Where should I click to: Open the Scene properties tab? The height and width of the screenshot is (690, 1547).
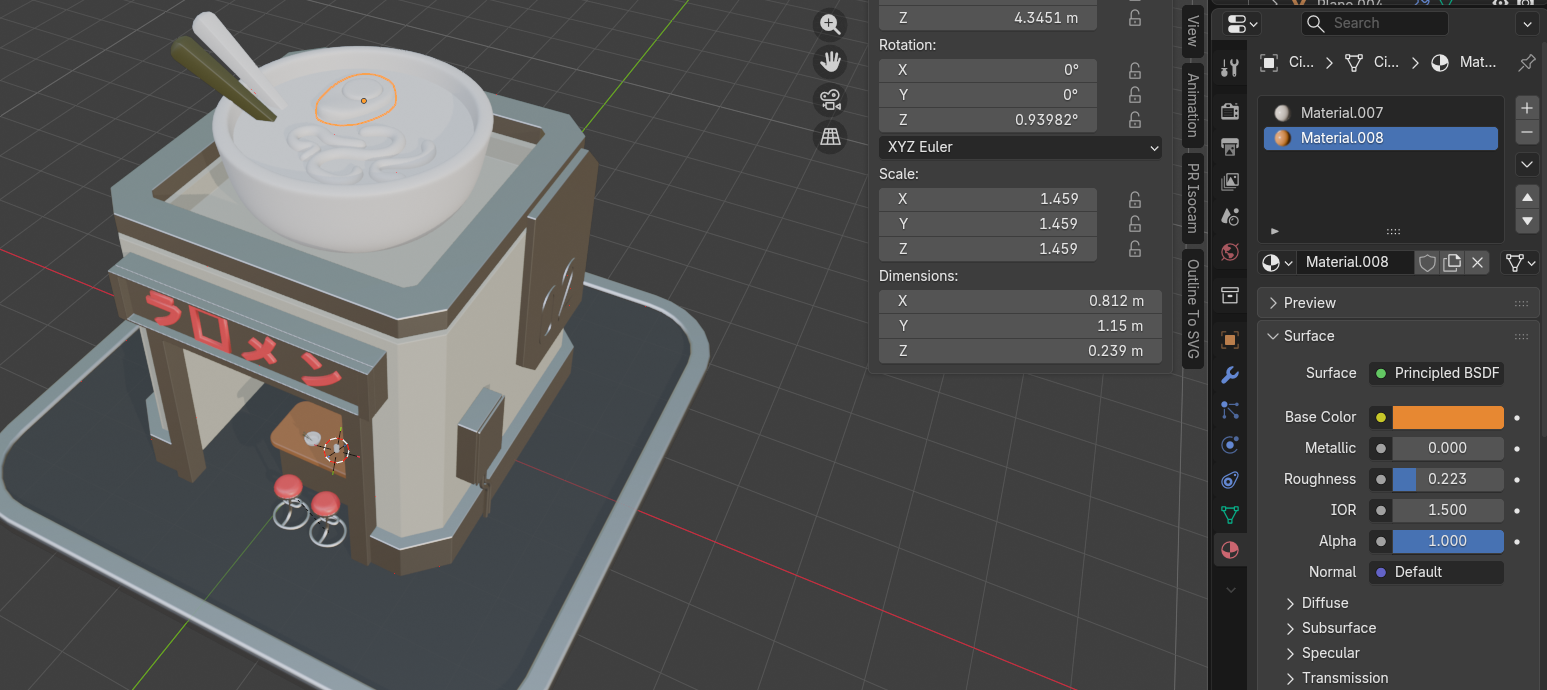(1230, 216)
